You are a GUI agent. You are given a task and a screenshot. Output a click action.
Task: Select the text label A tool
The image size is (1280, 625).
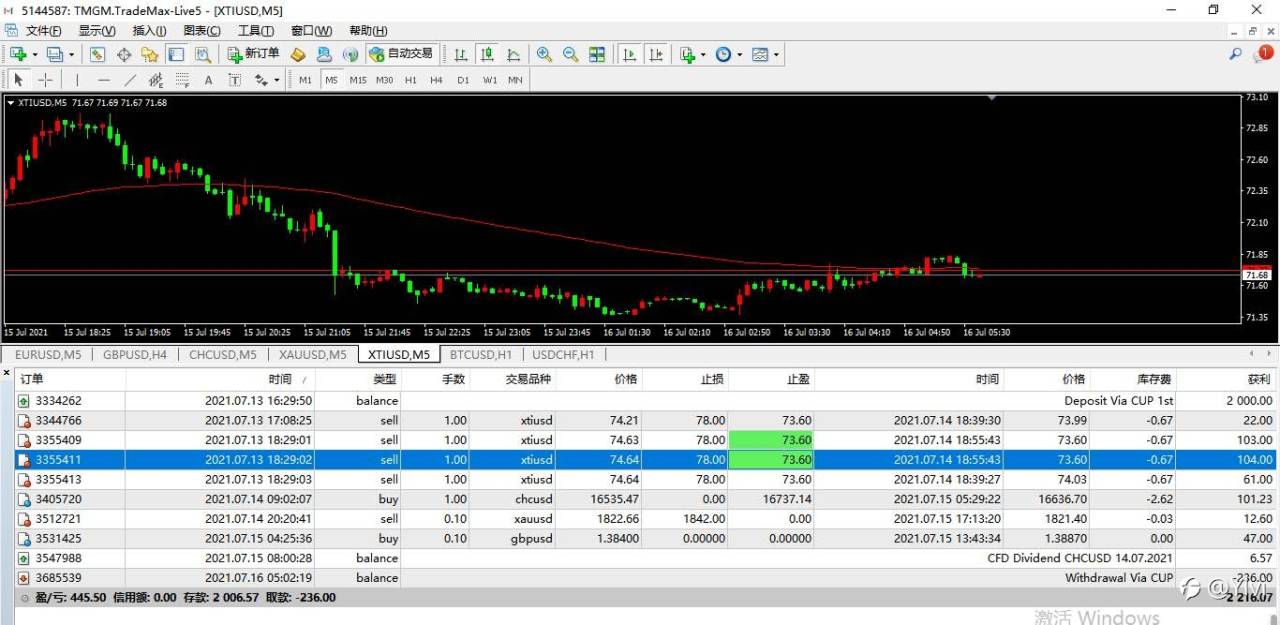coord(208,80)
